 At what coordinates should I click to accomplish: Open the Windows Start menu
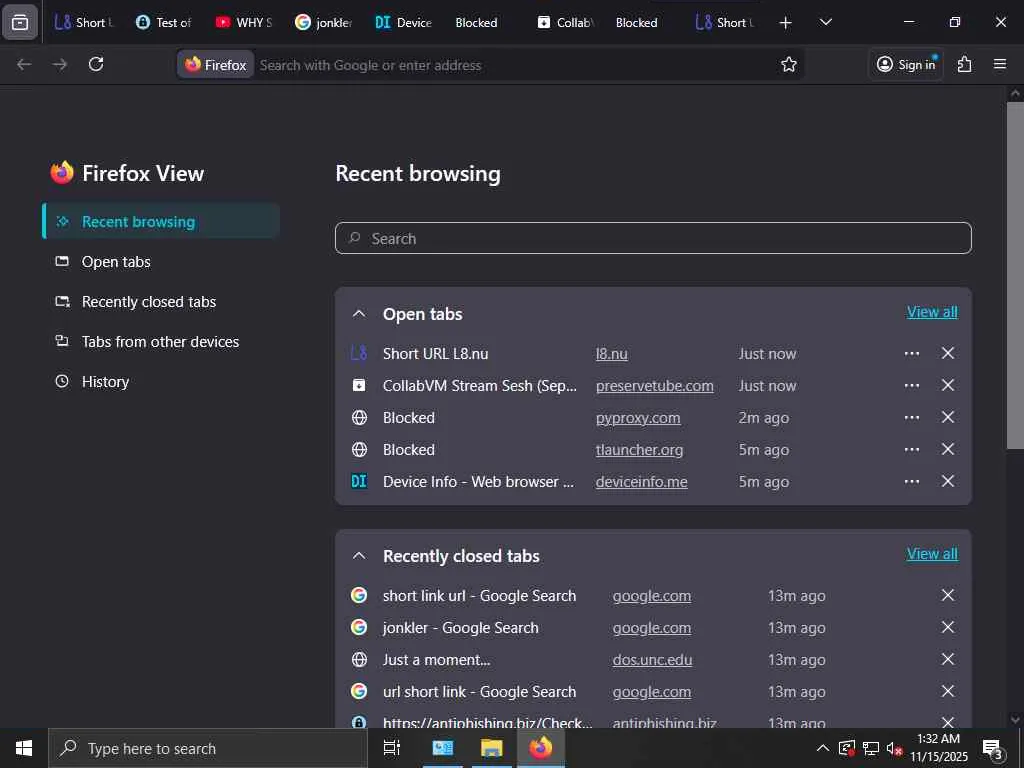click(x=24, y=748)
